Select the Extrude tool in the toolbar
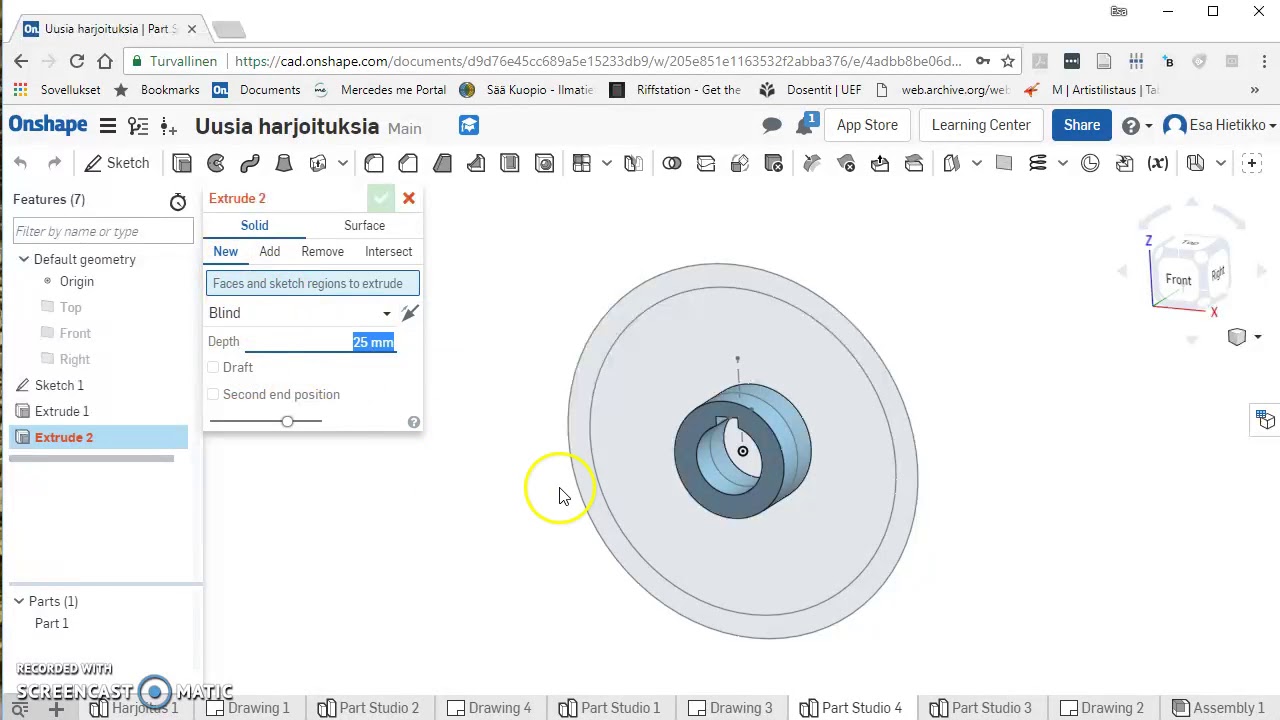The height and width of the screenshot is (720, 1280). [x=182, y=163]
